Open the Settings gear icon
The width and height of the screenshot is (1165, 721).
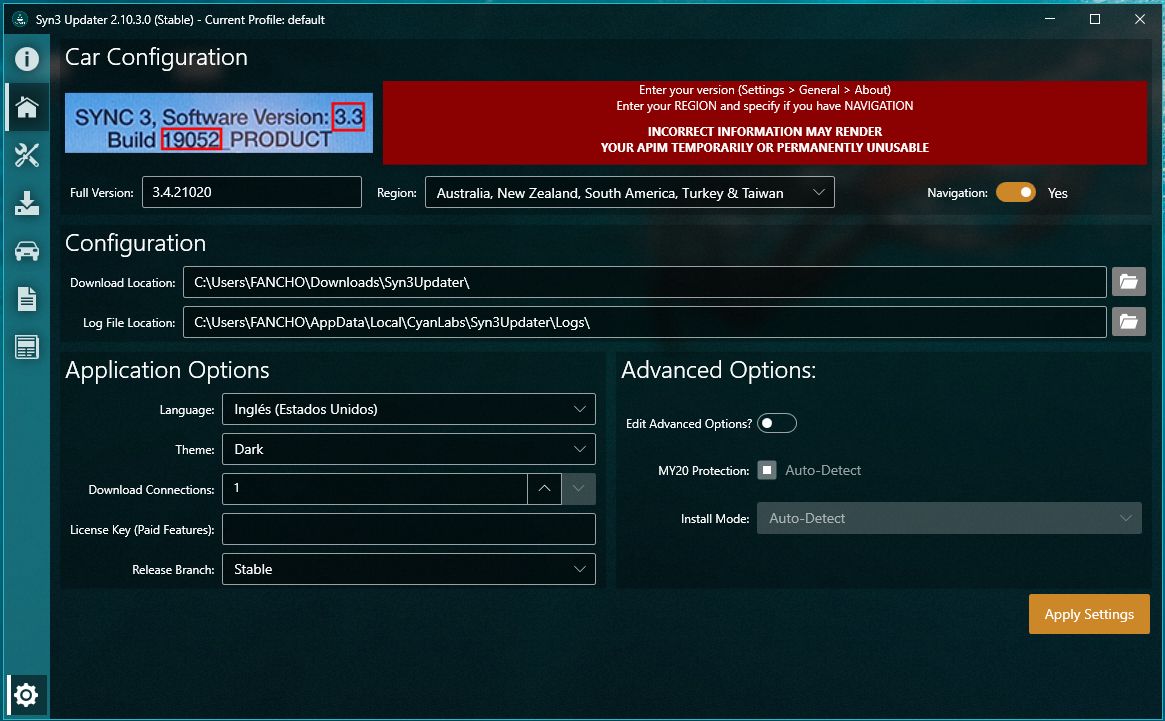pos(26,696)
